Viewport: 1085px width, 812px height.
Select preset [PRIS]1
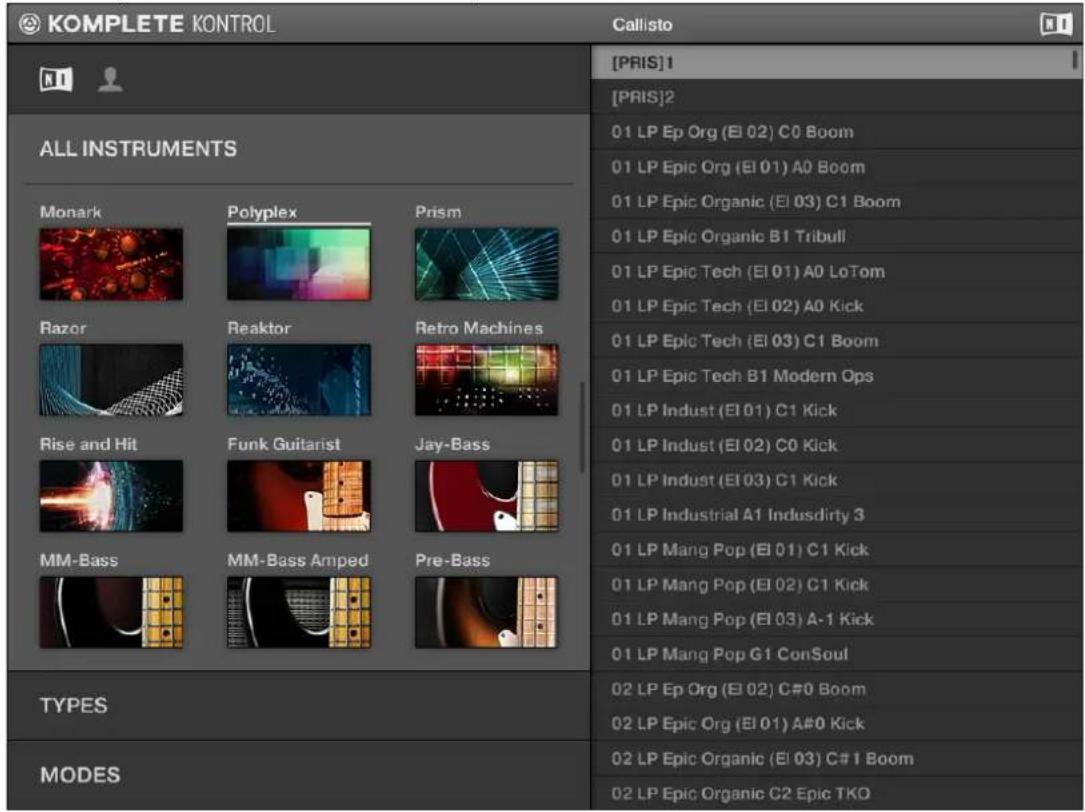click(837, 62)
